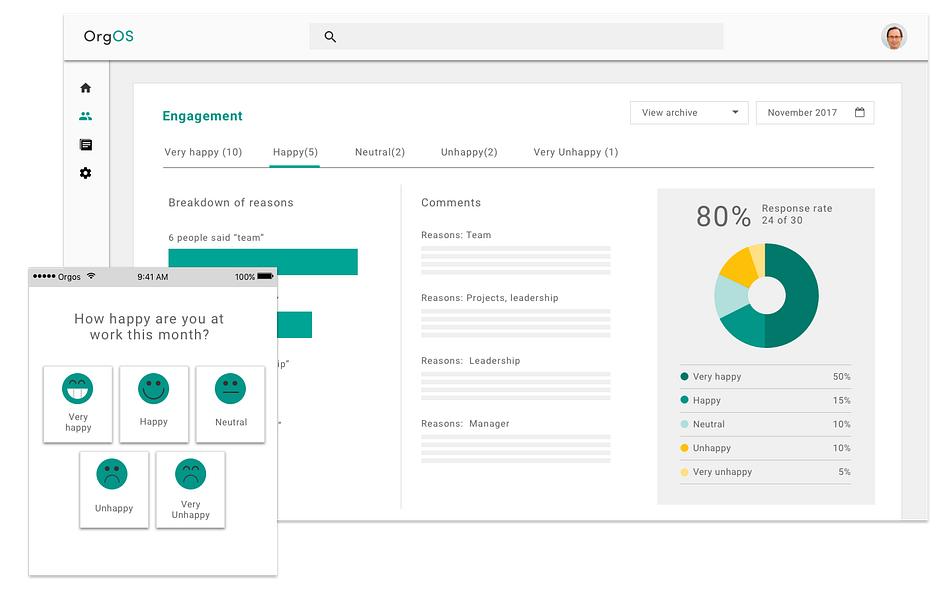This screenshot has height=600, width=941.
Task: Click the phone battery icon
Action: pos(265,277)
